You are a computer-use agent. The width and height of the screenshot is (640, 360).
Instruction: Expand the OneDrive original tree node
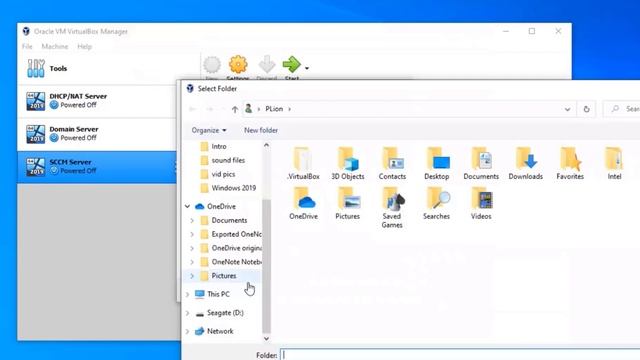(x=192, y=248)
